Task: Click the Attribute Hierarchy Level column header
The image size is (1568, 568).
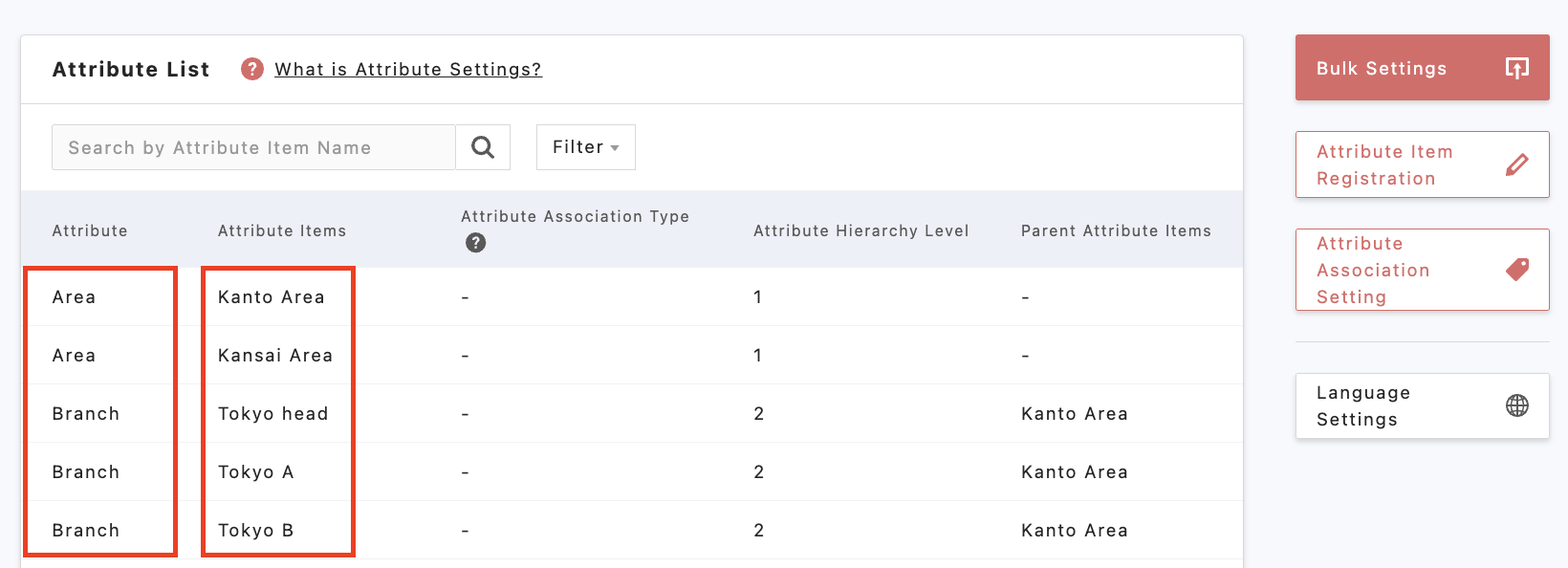Action: (860, 230)
